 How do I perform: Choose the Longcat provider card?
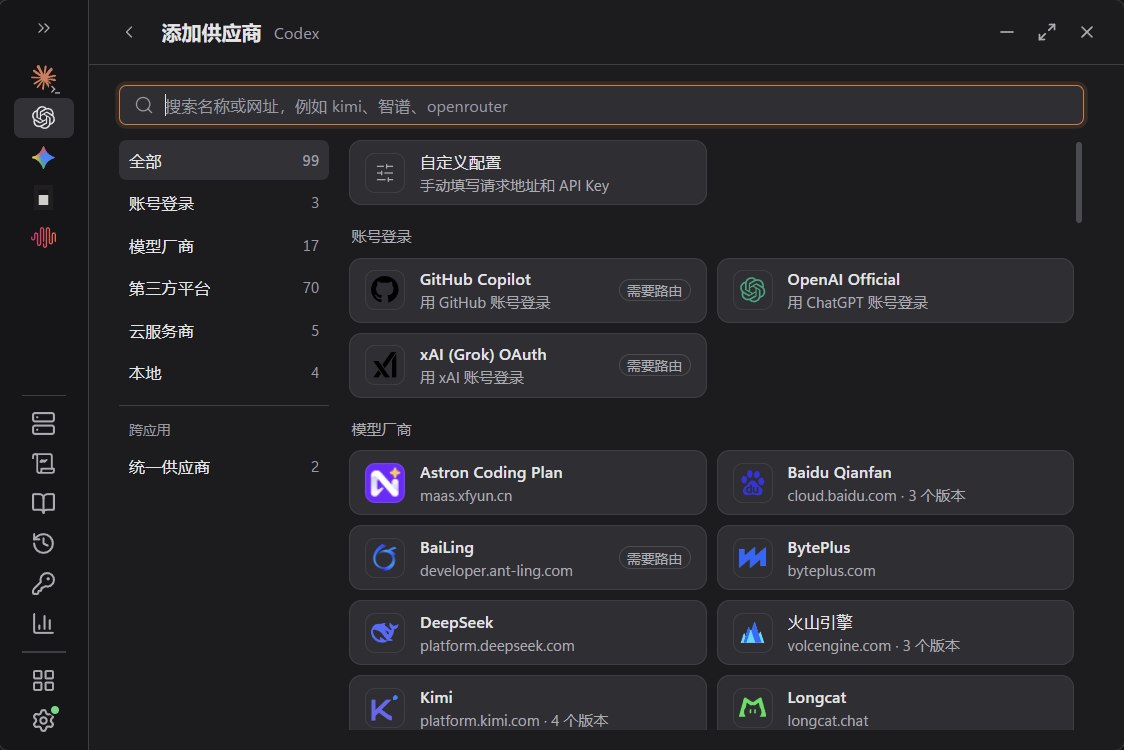coord(895,703)
